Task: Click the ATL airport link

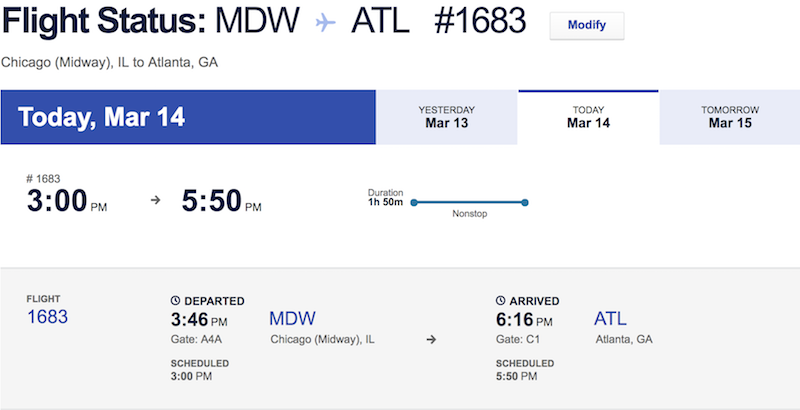Action: pyautogui.click(x=610, y=319)
